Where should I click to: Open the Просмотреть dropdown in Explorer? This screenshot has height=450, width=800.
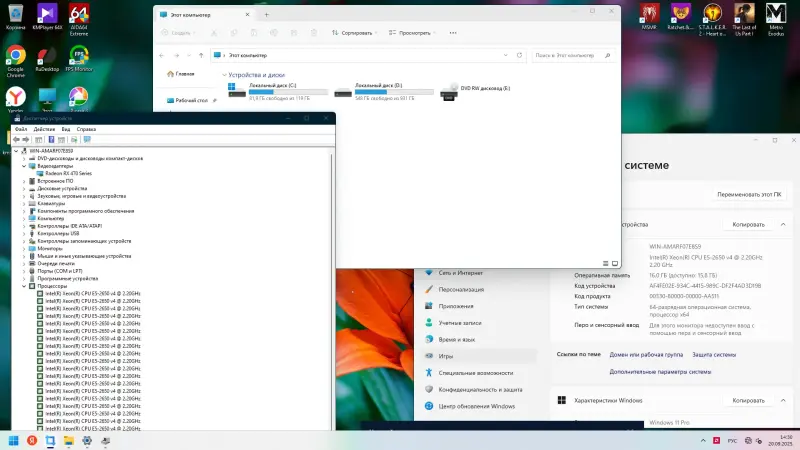click(x=412, y=33)
